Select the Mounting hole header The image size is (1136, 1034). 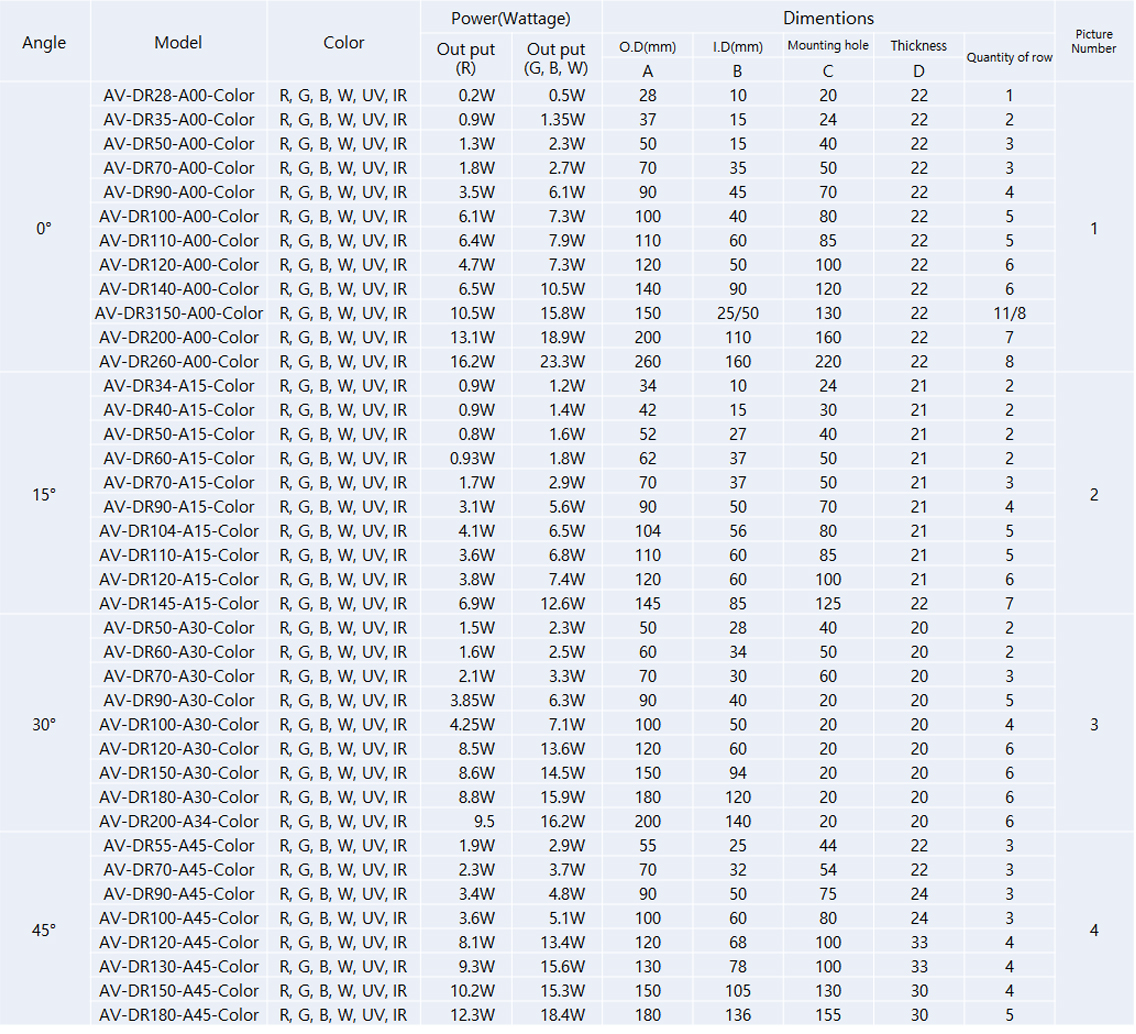pyautogui.click(x=828, y=46)
